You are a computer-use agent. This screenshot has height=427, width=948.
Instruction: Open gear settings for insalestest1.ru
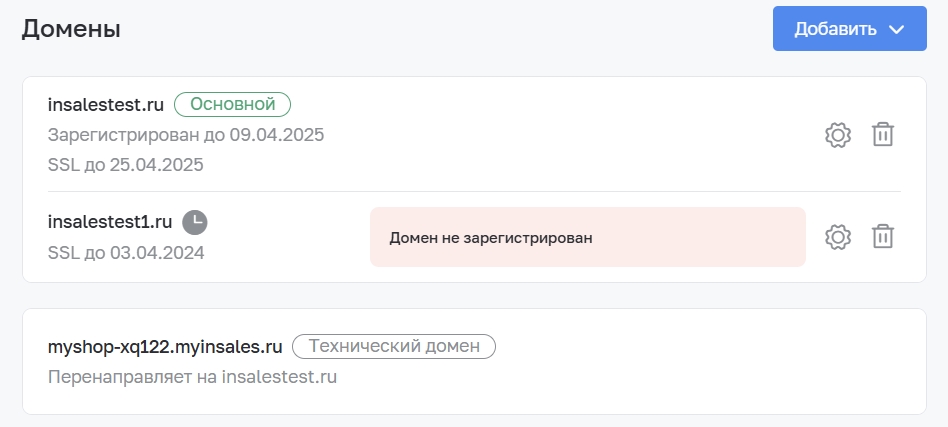click(837, 236)
